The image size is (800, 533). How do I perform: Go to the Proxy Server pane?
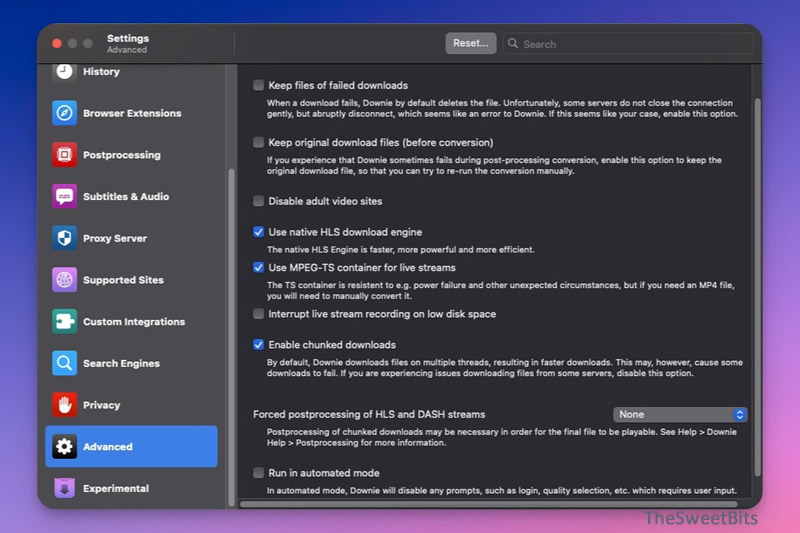click(x=132, y=238)
